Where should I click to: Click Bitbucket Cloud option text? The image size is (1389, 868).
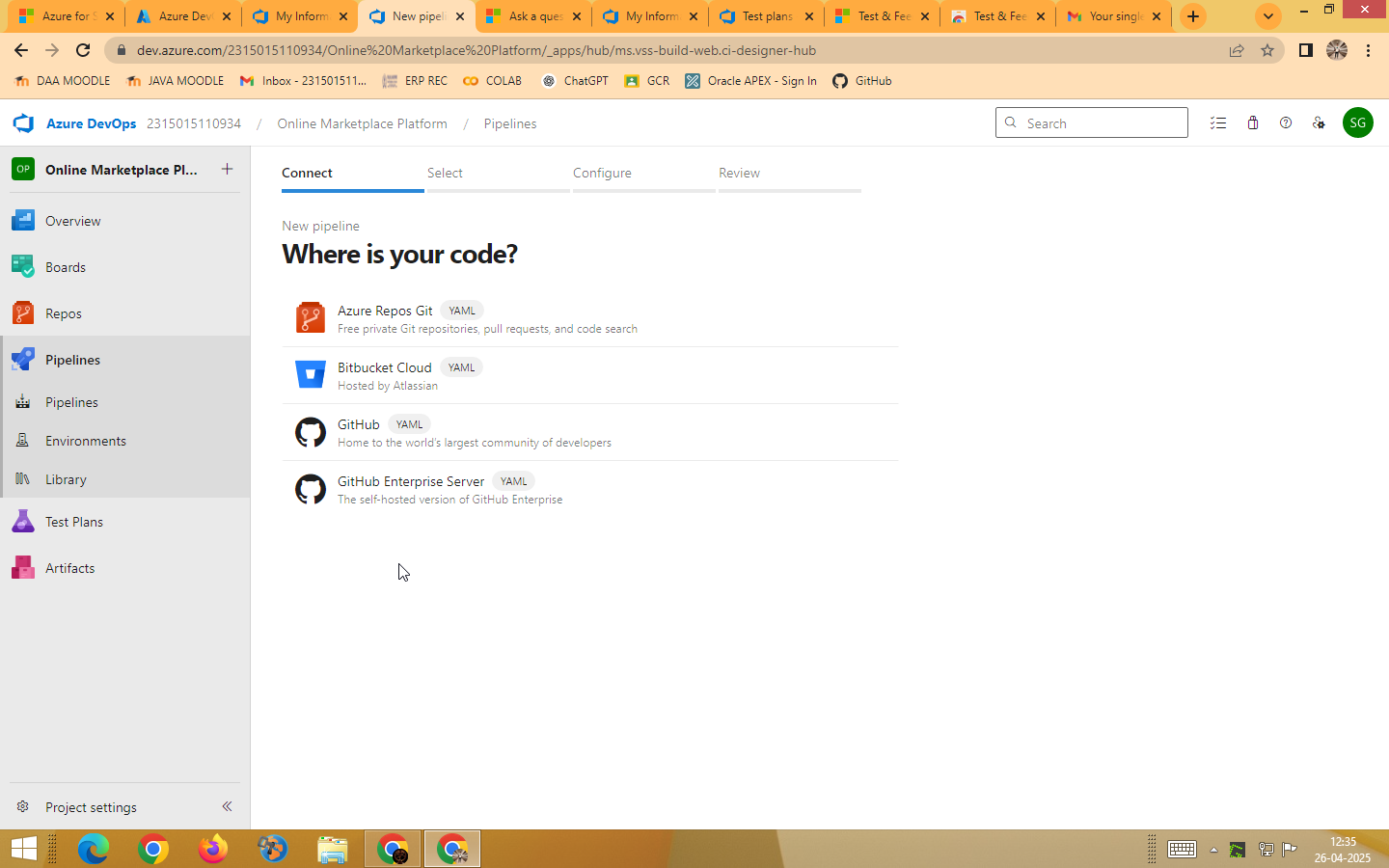385,367
